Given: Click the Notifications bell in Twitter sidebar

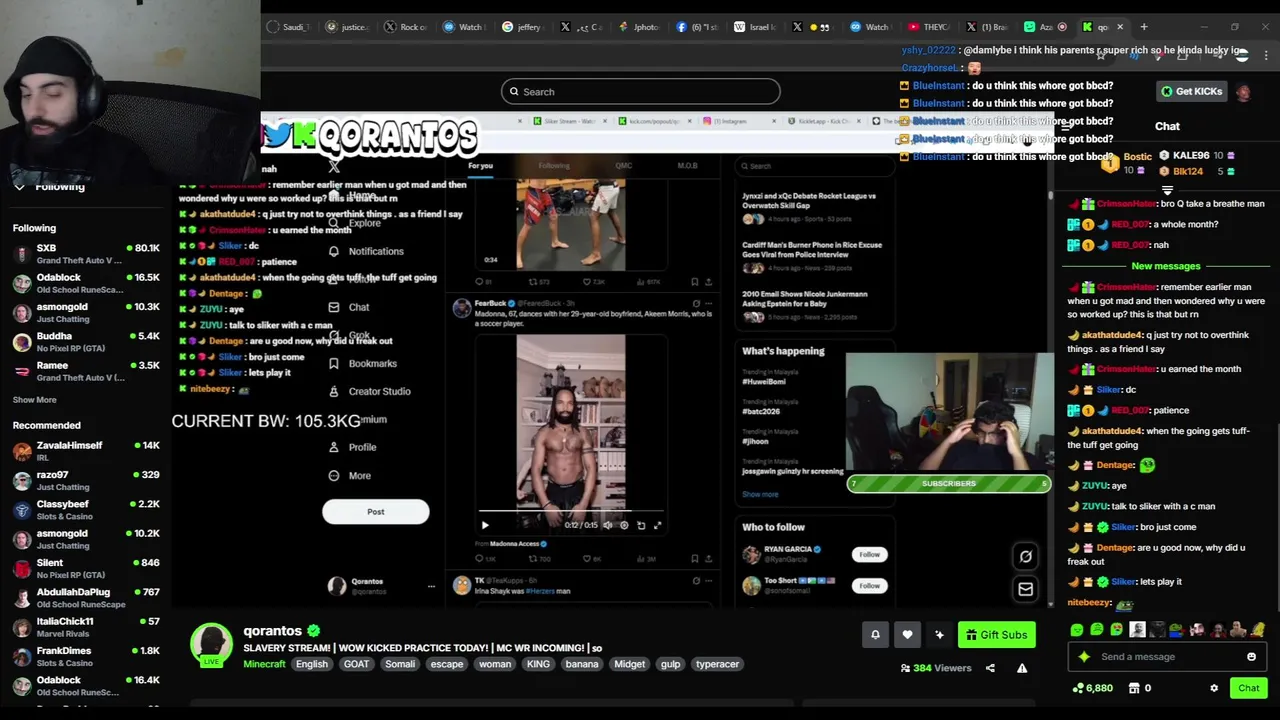Looking at the screenshot, I should click(x=334, y=251).
